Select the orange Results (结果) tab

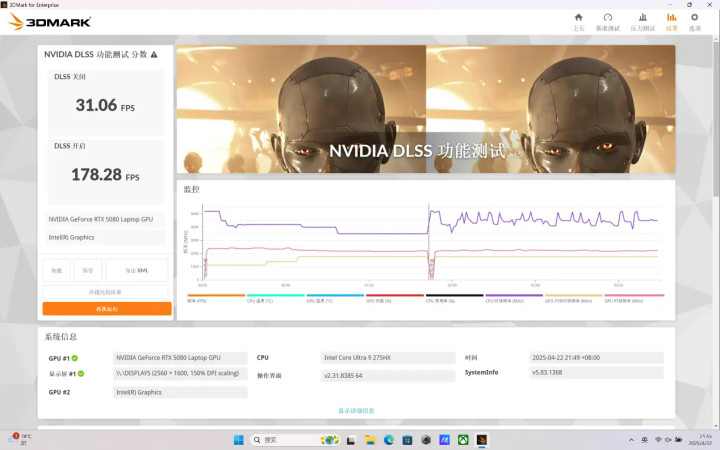point(671,22)
